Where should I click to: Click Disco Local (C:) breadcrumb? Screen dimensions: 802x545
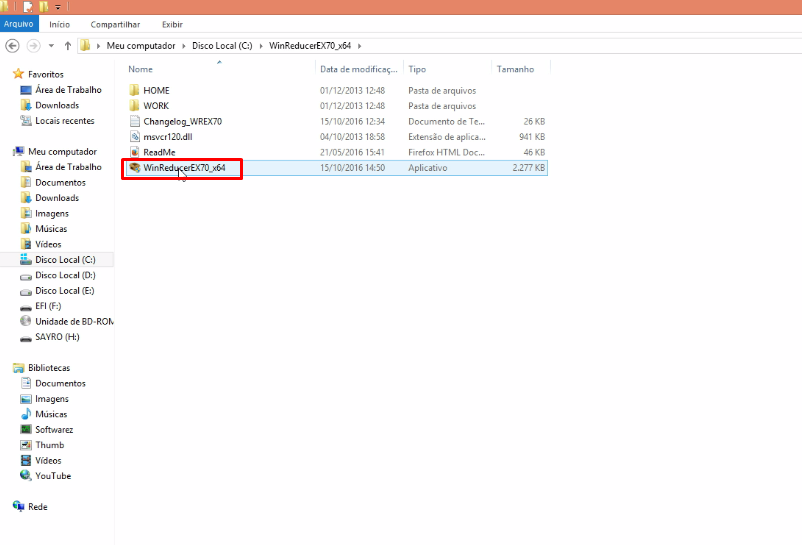point(222,46)
